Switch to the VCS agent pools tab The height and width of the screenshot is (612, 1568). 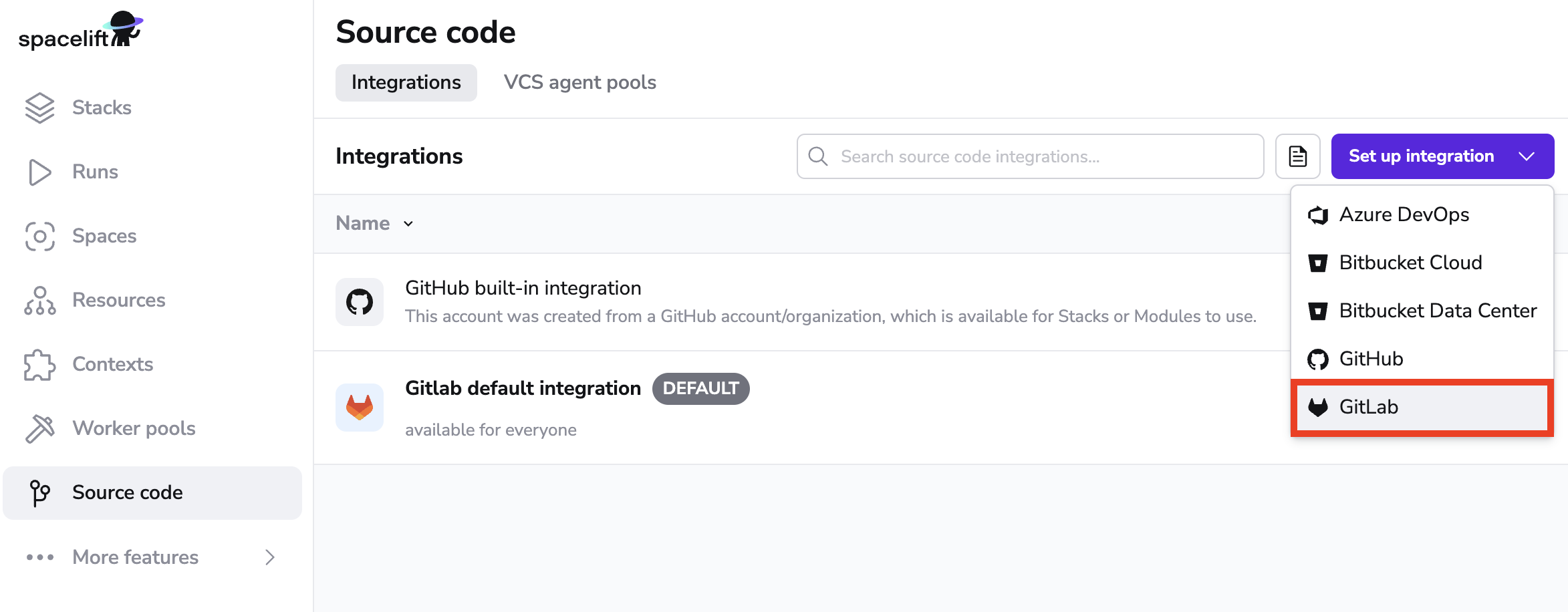[x=579, y=82]
